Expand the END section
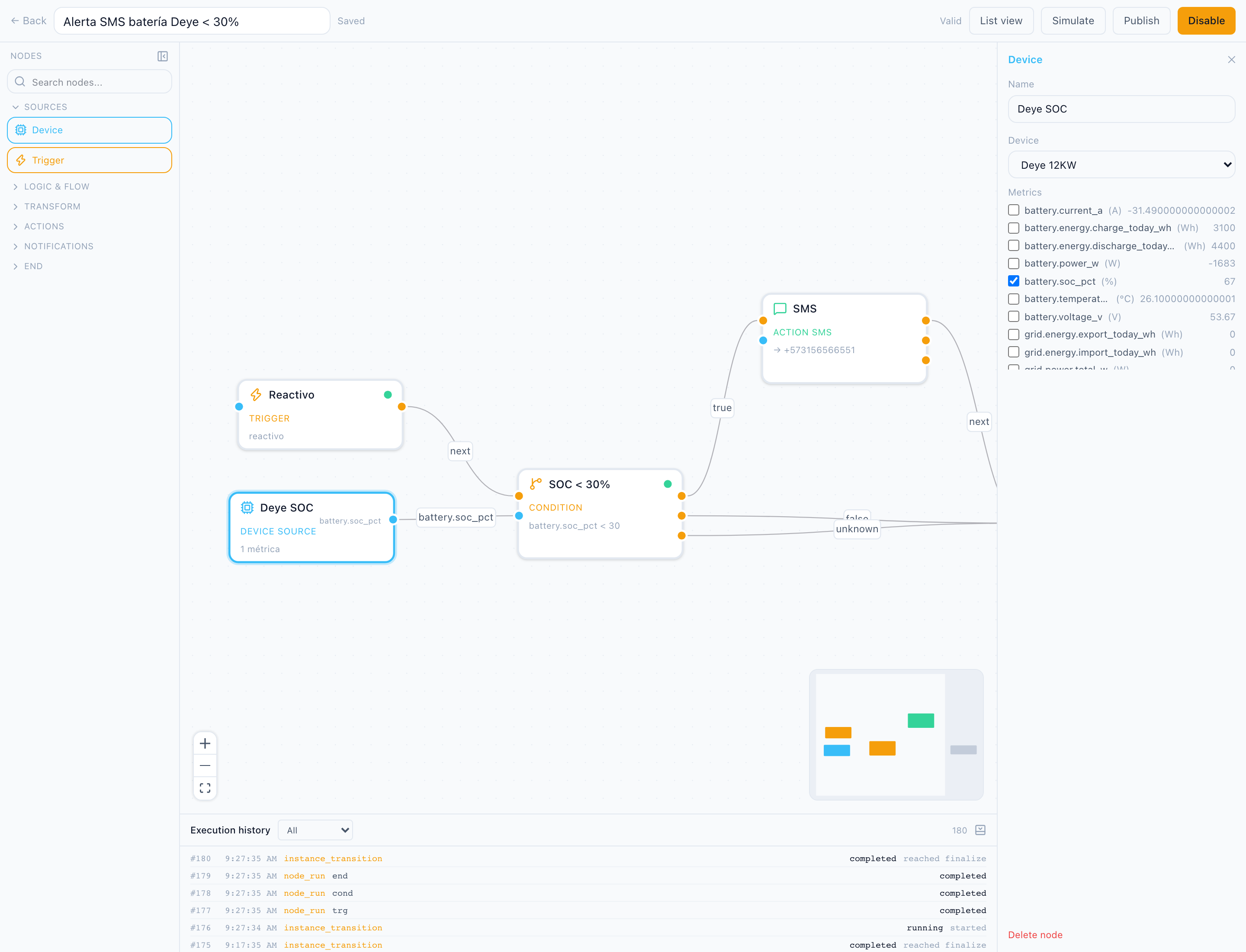The image size is (1246, 952). pyautogui.click(x=27, y=266)
